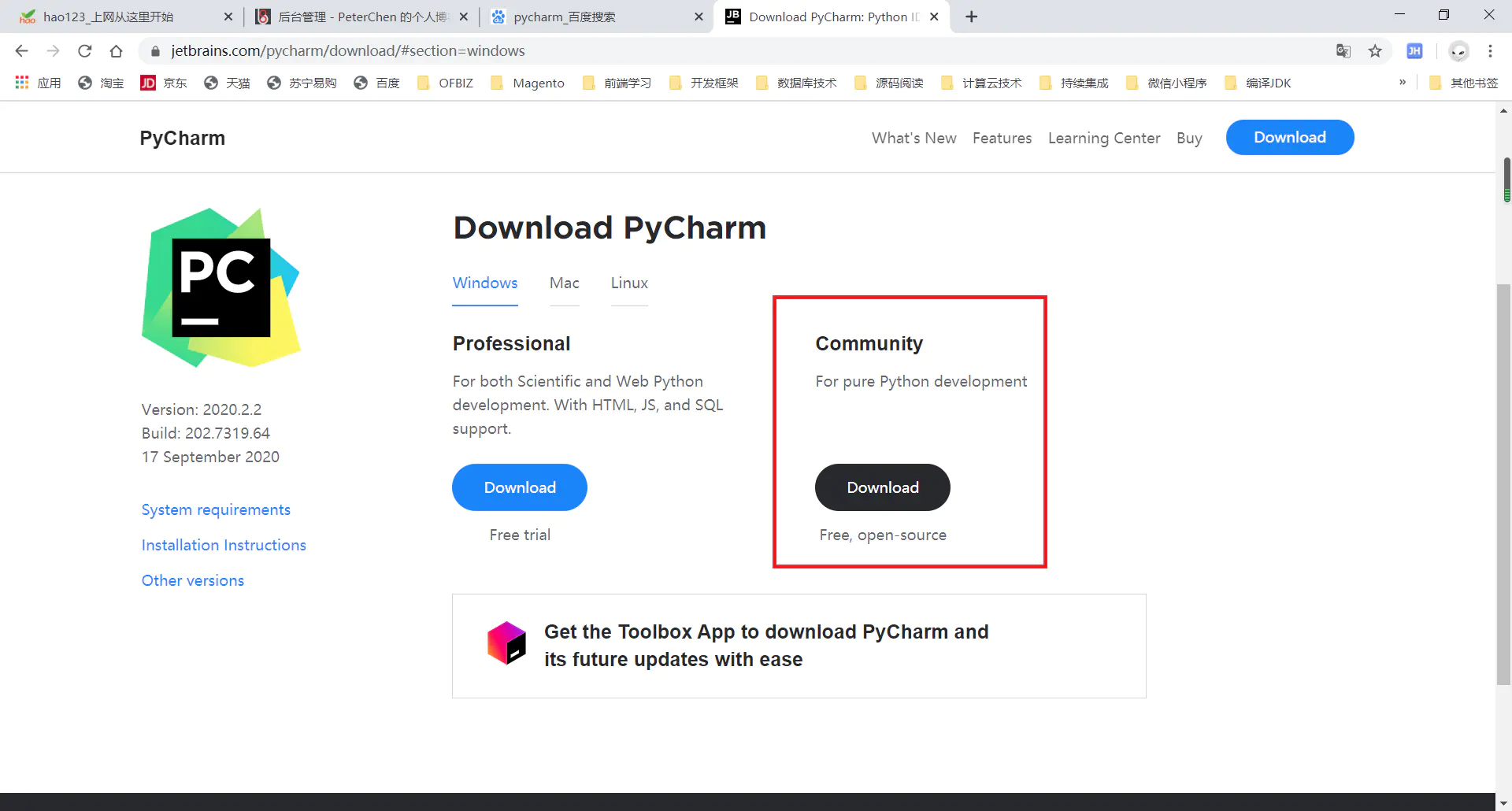Close the Download PyCharm tab

pos(934,17)
